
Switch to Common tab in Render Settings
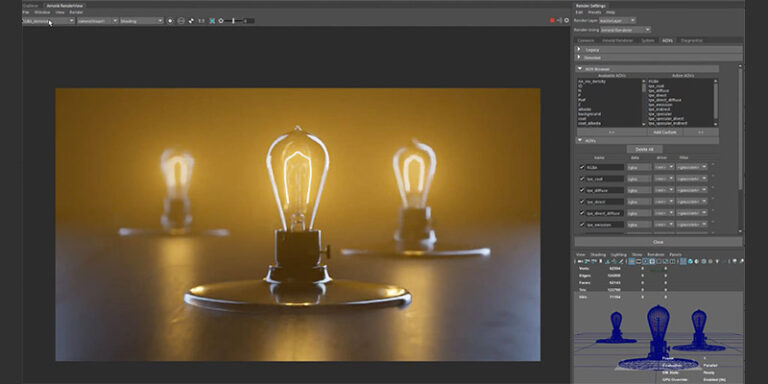coord(585,41)
